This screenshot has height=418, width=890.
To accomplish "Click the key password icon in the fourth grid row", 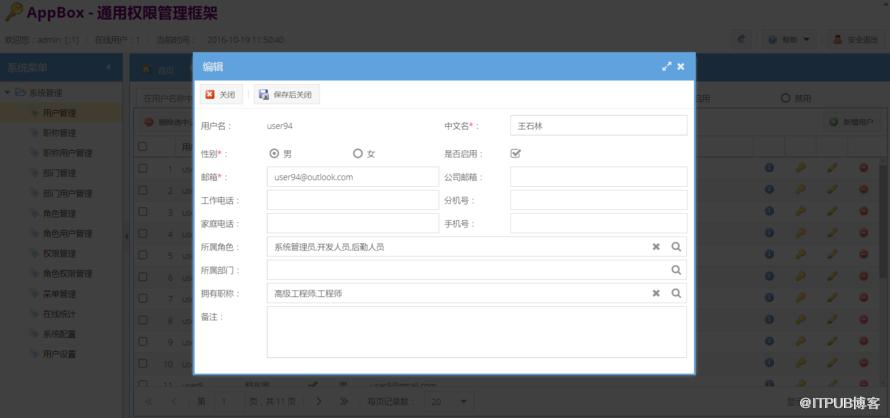I will (x=800, y=233).
